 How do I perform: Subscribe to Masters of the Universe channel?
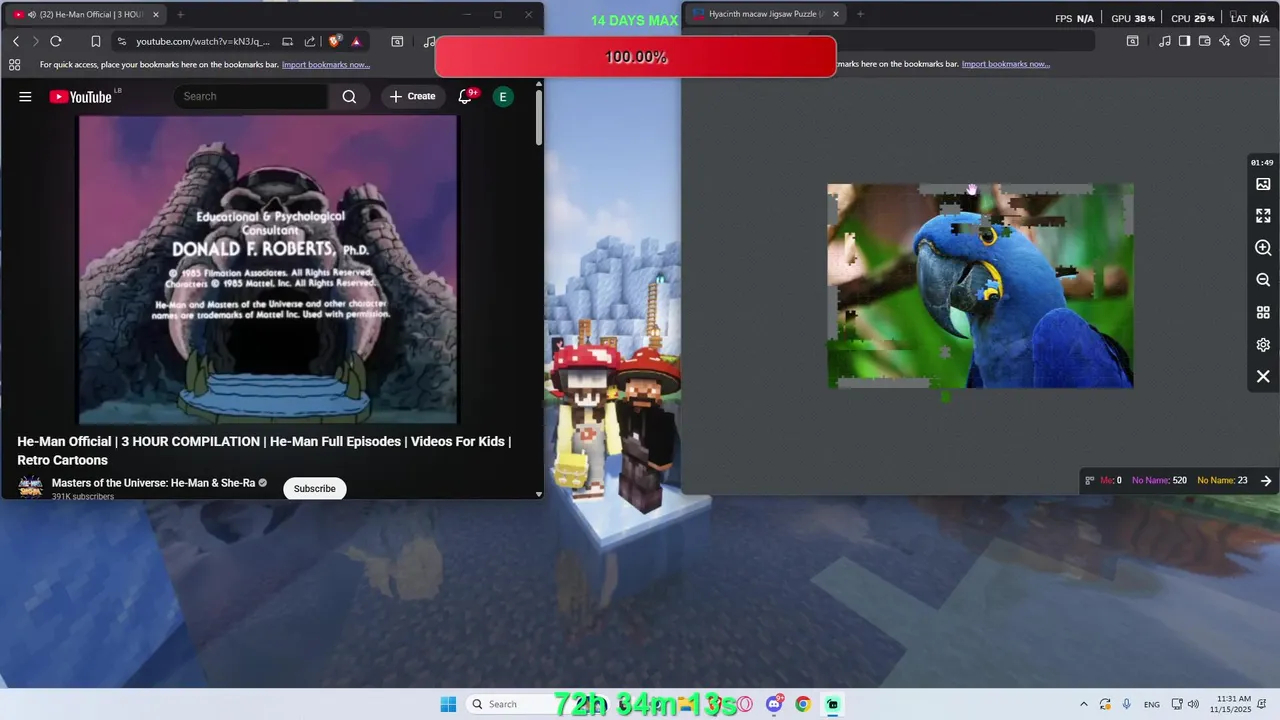point(314,488)
